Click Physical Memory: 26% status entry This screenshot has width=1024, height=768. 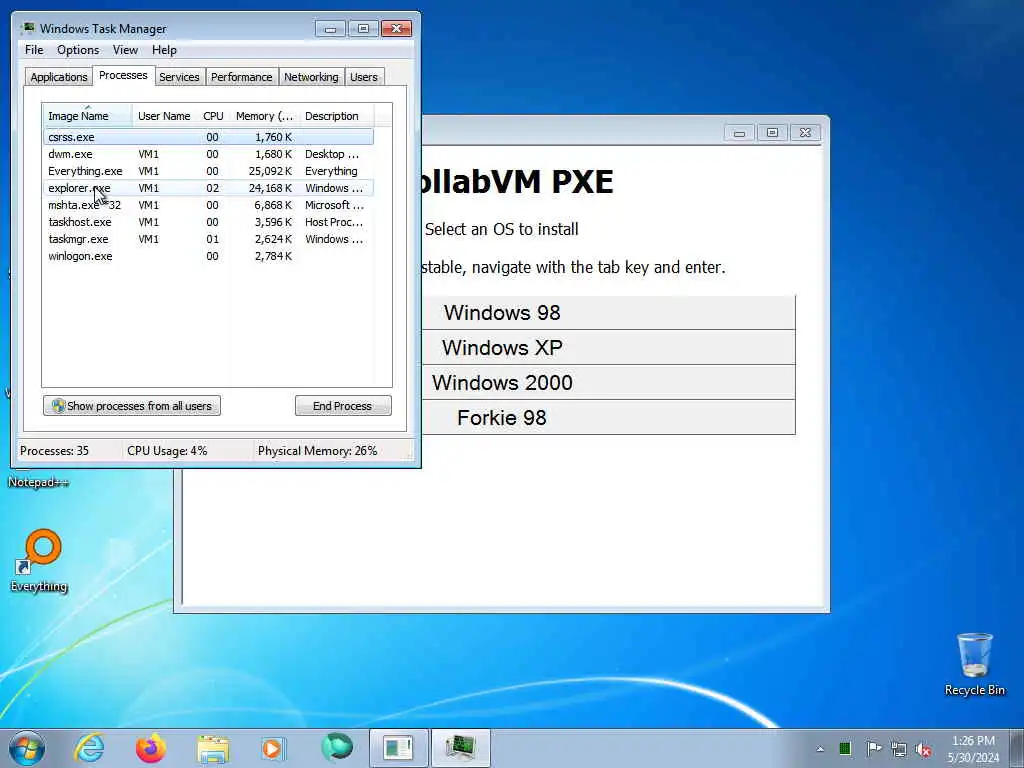(317, 451)
